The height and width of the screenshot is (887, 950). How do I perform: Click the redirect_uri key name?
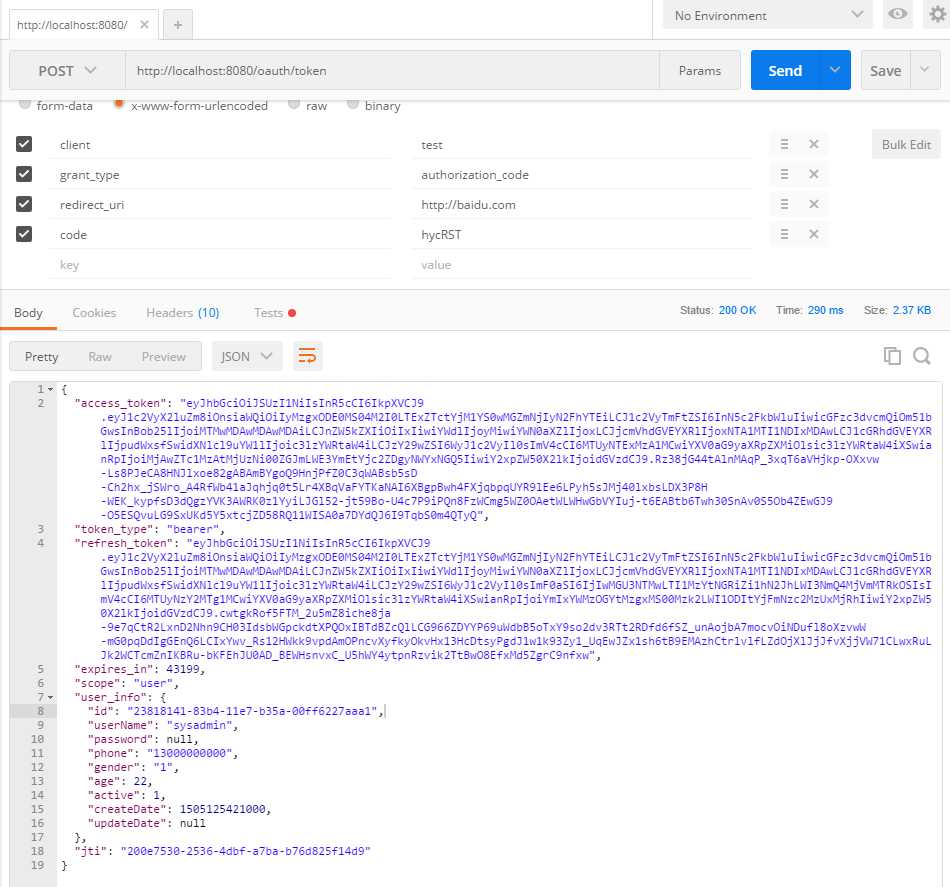point(92,205)
